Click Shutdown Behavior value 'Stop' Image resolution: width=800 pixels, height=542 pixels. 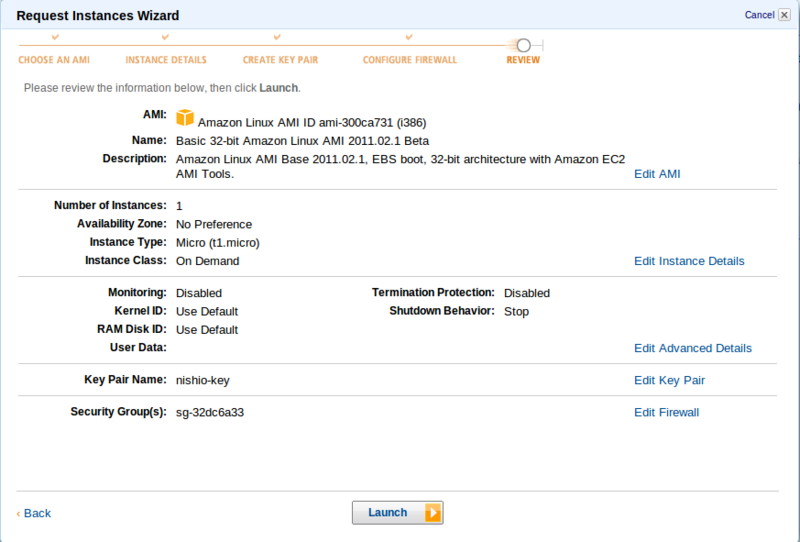coord(516,311)
